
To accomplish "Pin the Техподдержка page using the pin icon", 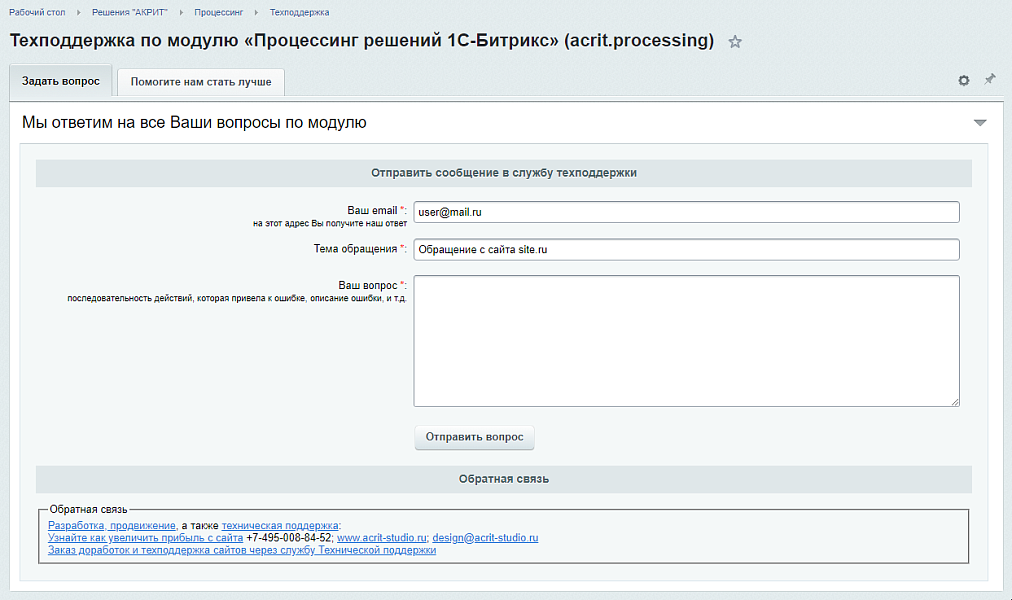I will tap(990, 79).
